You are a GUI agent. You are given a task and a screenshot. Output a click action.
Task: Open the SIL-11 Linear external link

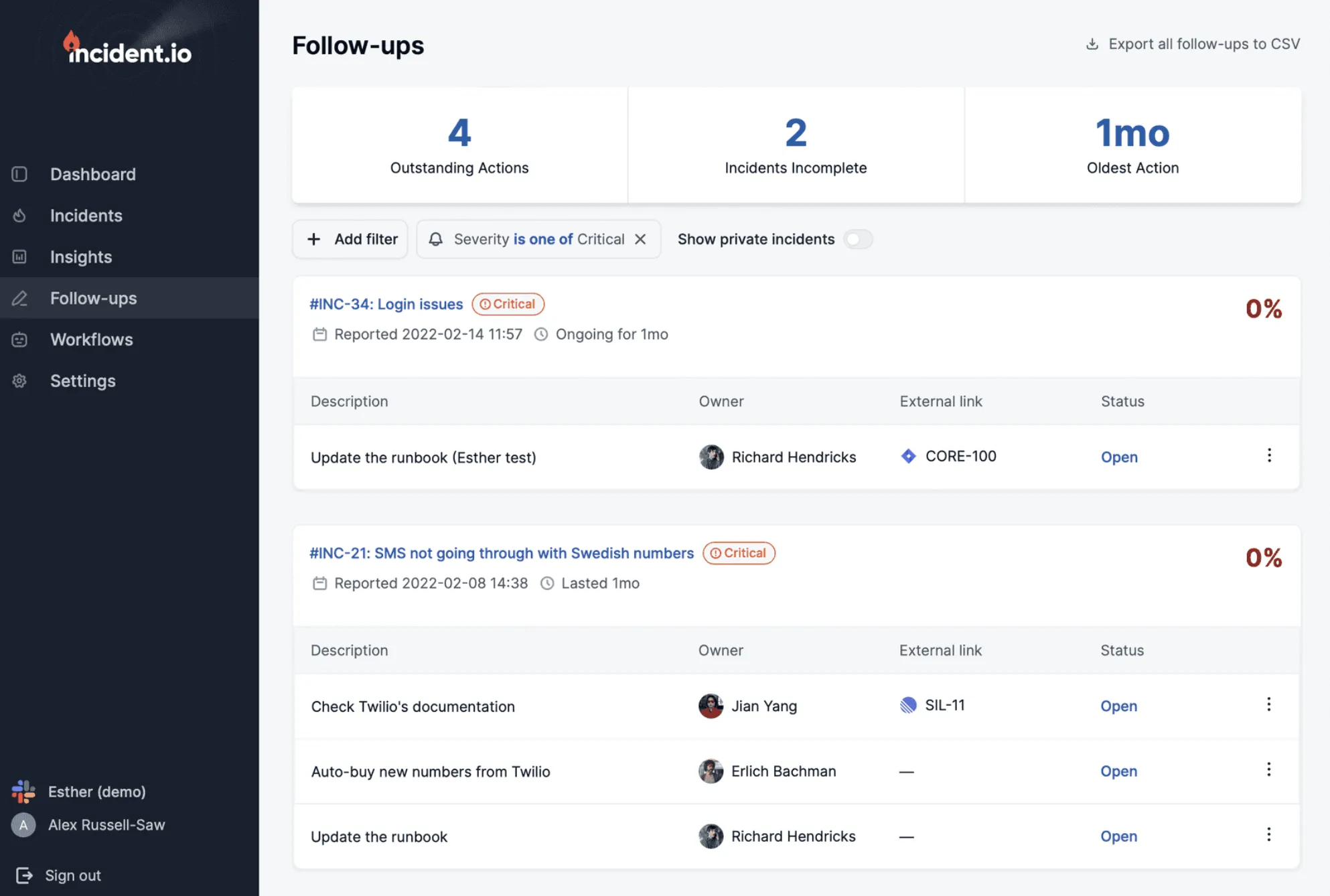pos(933,705)
